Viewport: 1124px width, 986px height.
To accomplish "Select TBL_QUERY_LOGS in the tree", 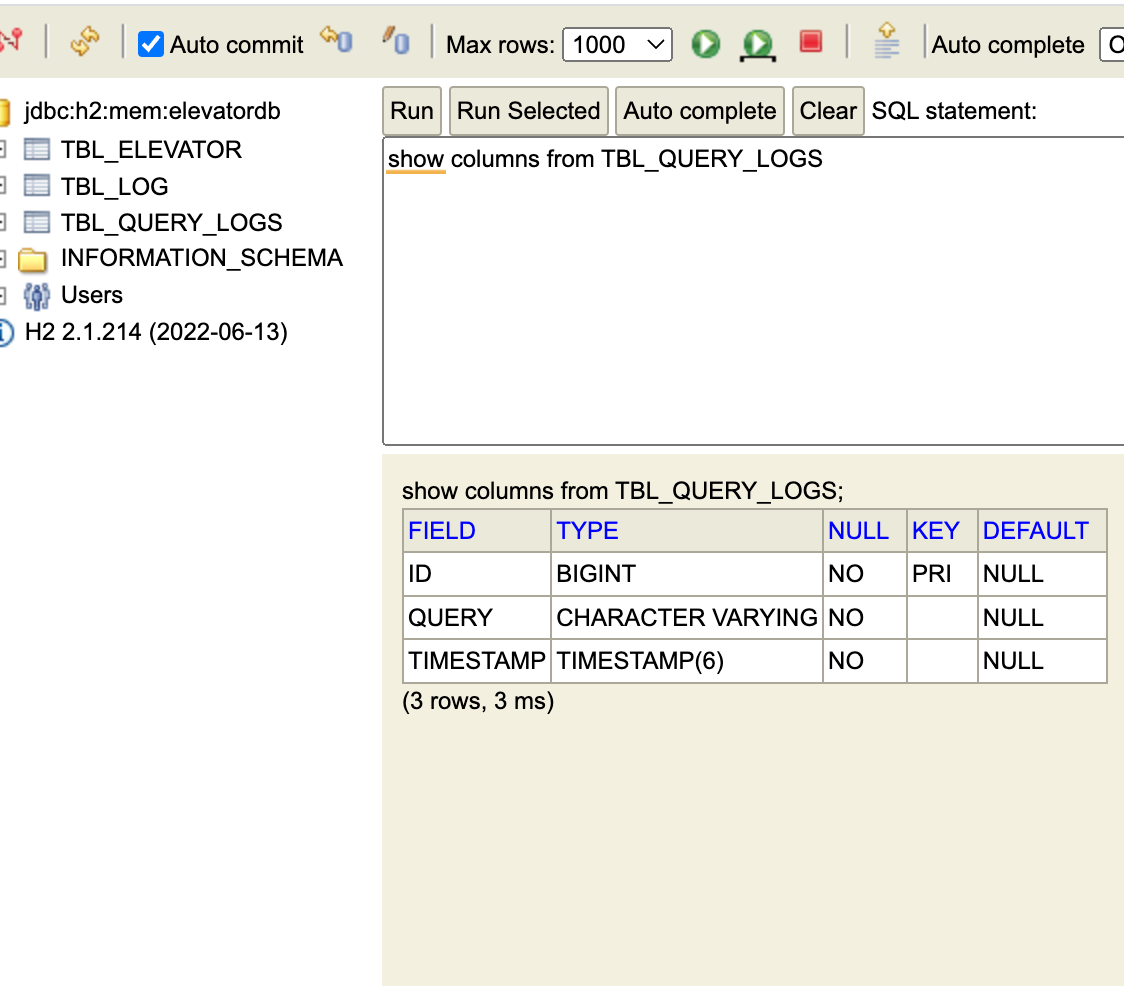I will (171, 223).
